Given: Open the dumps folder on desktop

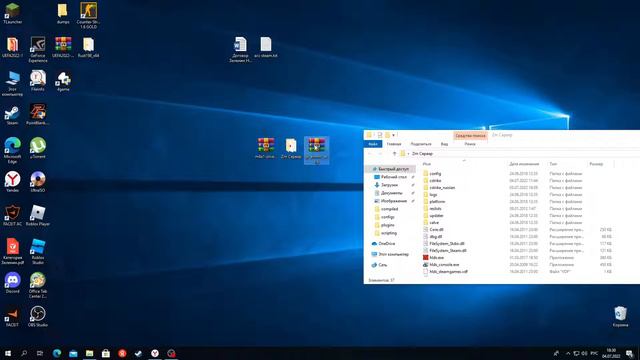Looking at the screenshot, I should coord(62,13).
